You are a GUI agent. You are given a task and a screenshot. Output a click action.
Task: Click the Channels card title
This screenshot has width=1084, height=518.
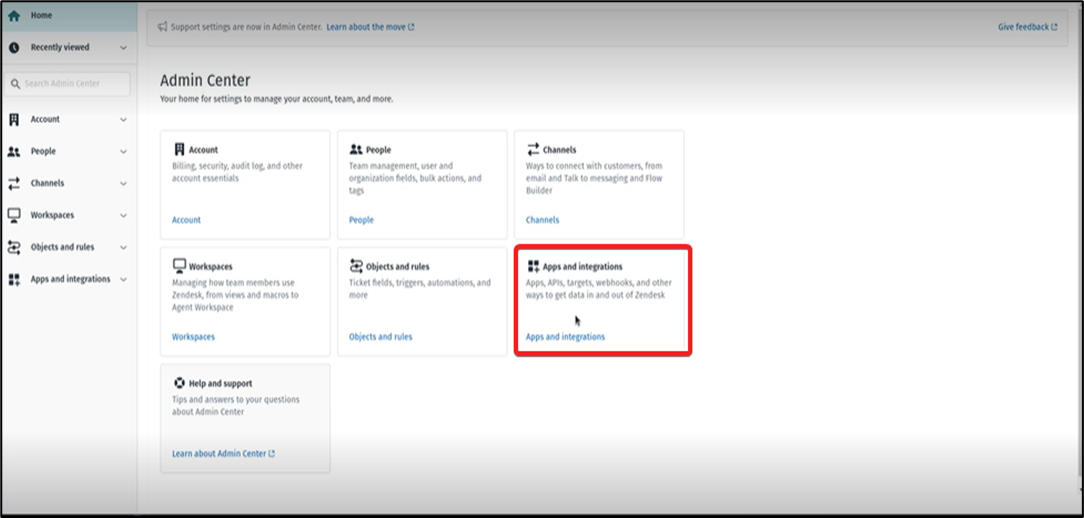point(559,149)
